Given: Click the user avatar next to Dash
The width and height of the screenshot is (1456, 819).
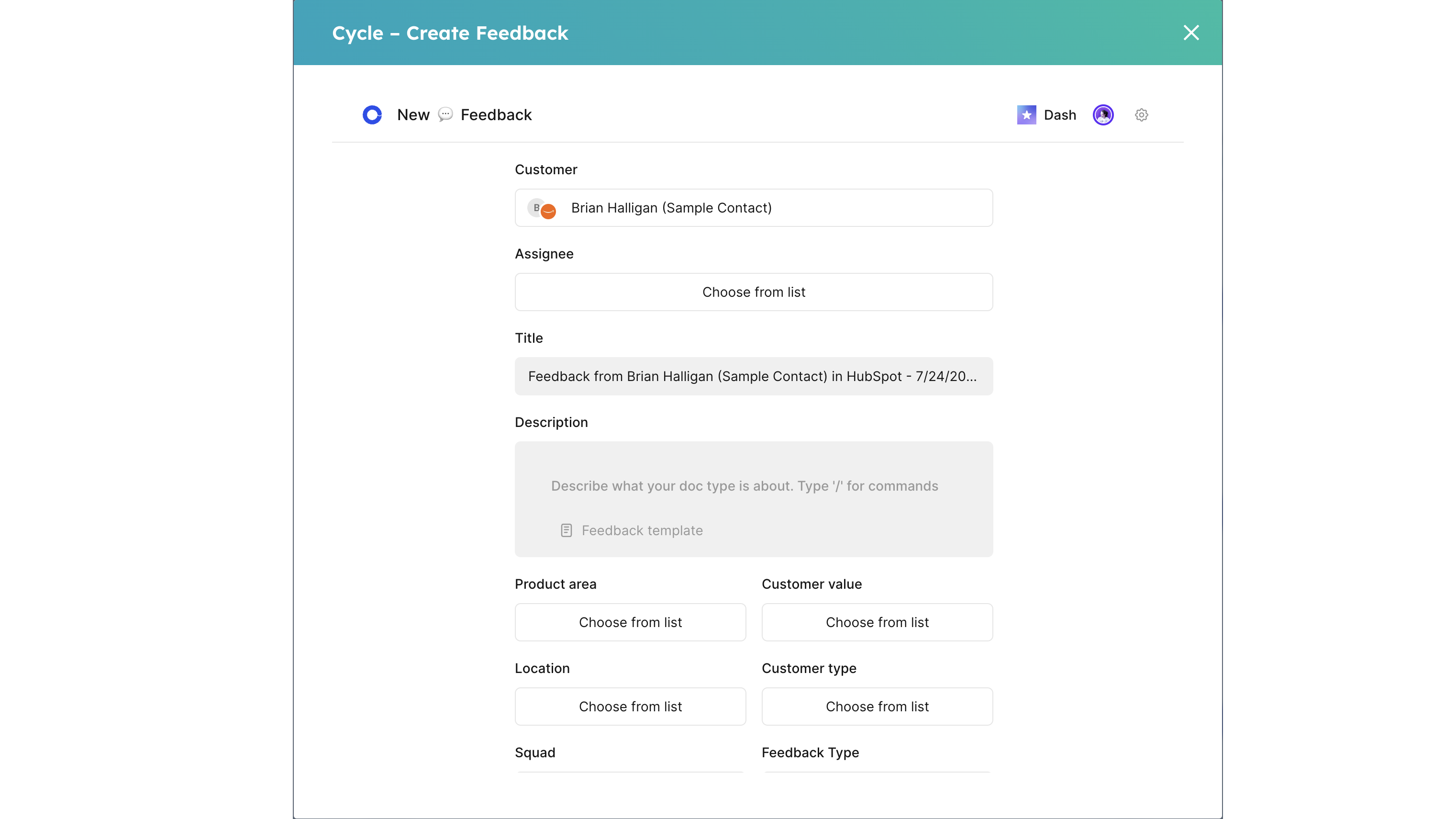Looking at the screenshot, I should [1103, 114].
